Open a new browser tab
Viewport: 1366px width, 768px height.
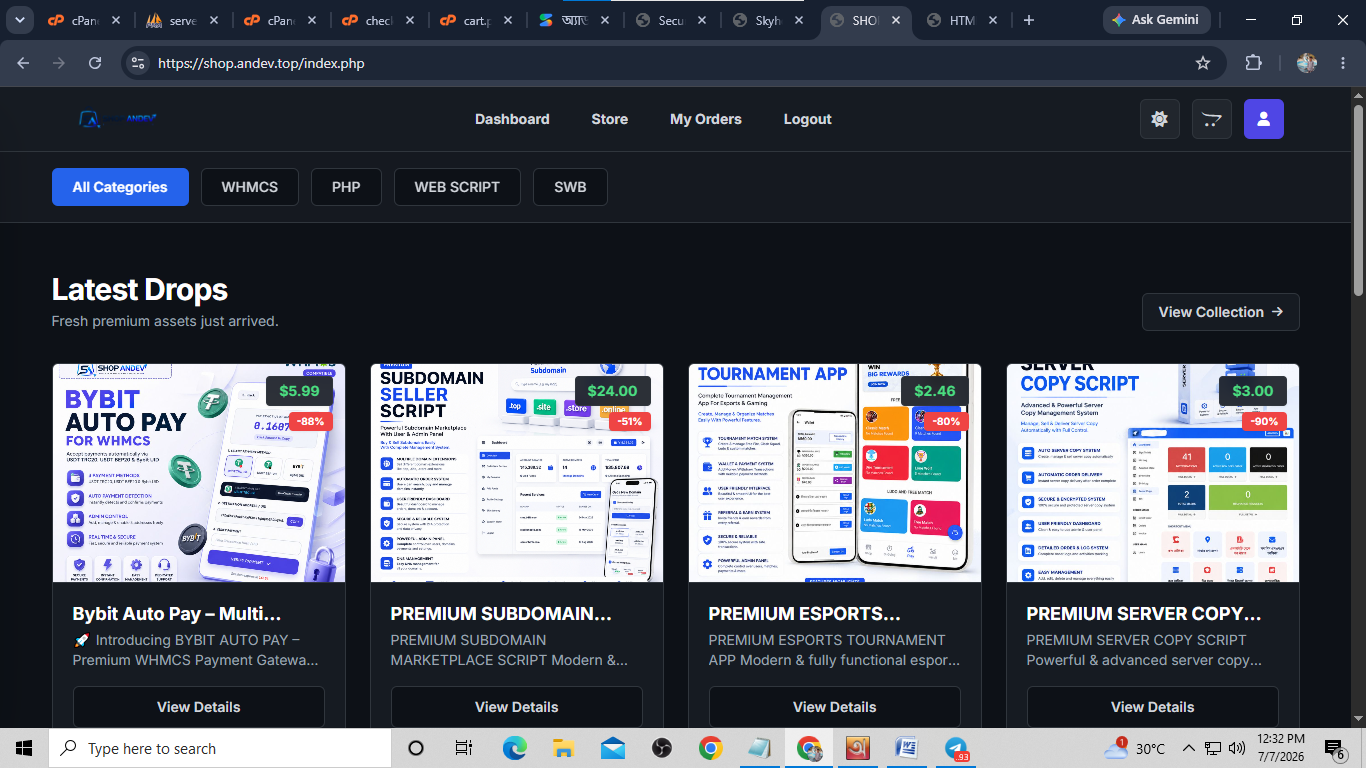pos(1029,20)
